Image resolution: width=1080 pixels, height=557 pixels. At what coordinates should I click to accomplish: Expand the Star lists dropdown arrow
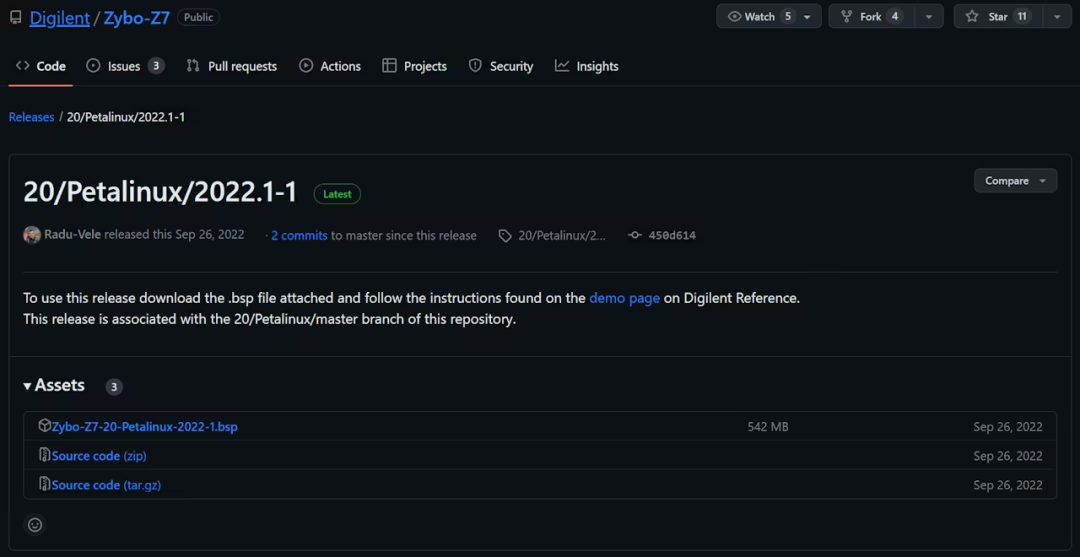pyautogui.click(x=1057, y=17)
